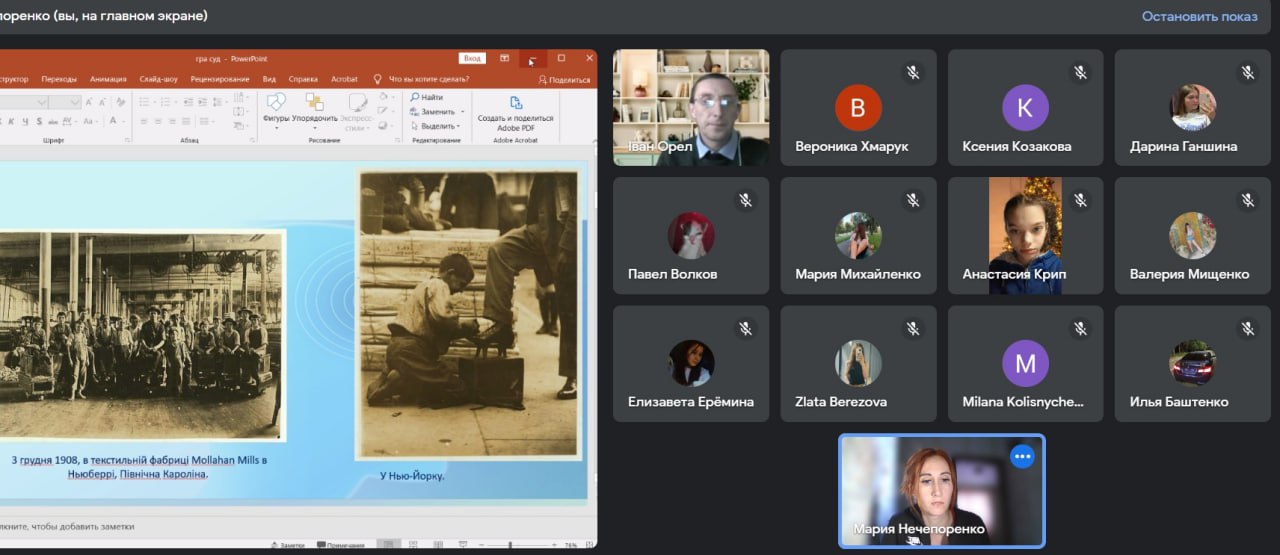The width and height of the screenshot is (1280, 555).
Task: Click Create and Share Adobe PDF icon
Action: pos(516,103)
